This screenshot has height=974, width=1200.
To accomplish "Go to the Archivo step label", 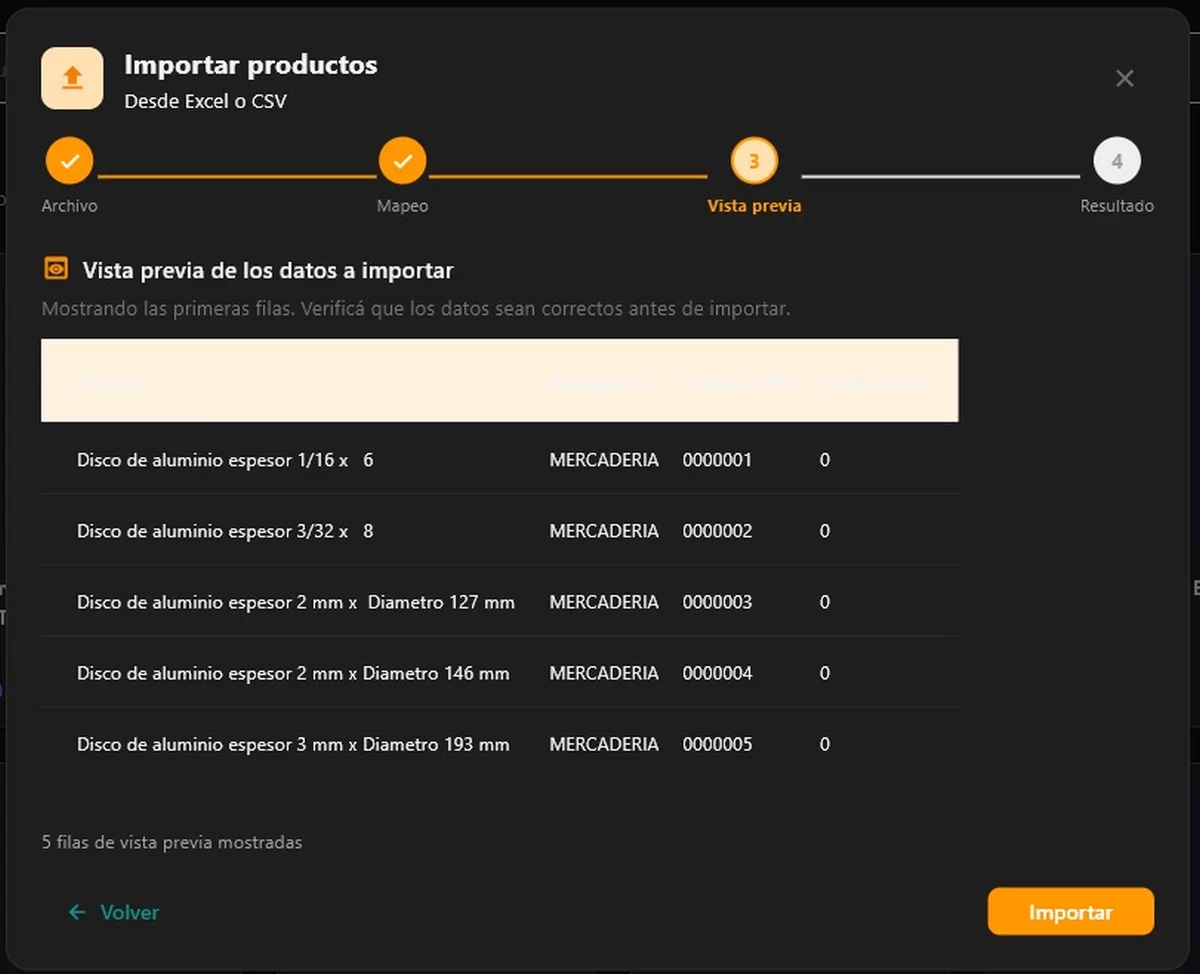I will tap(70, 206).
